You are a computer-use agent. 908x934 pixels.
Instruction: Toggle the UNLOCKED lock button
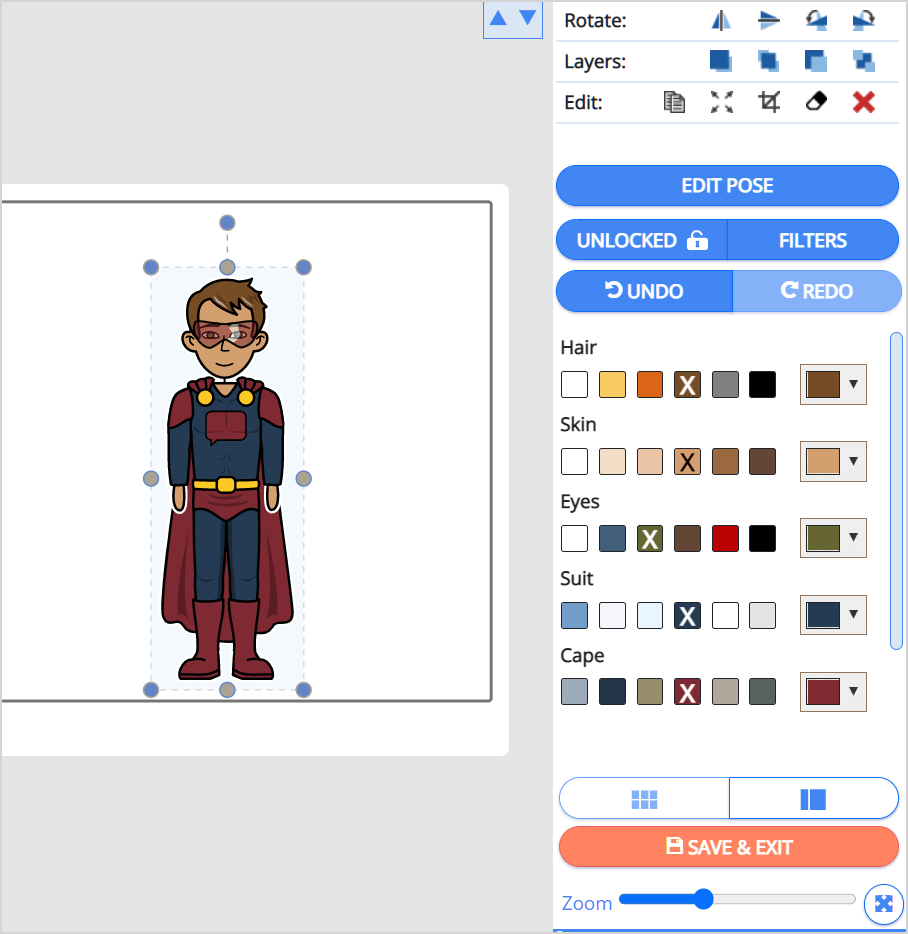coord(642,240)
